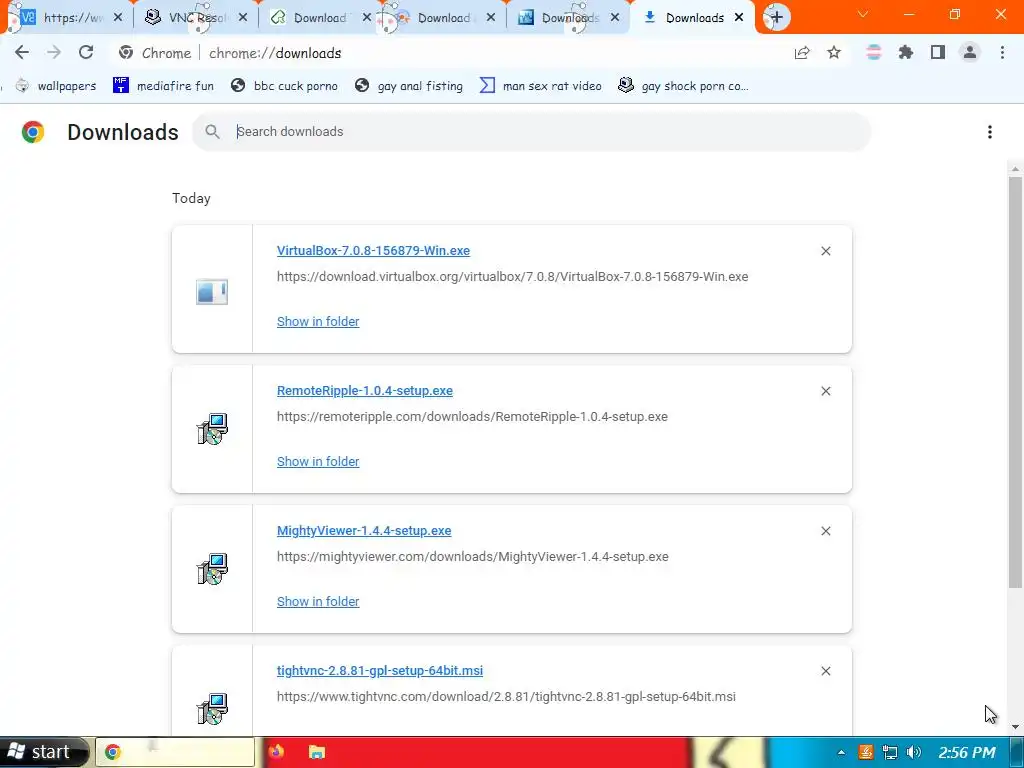Click the VirtualBox installer file icon
The height and width of the screenshot is (768, 1024).
[x=212, y=291]
